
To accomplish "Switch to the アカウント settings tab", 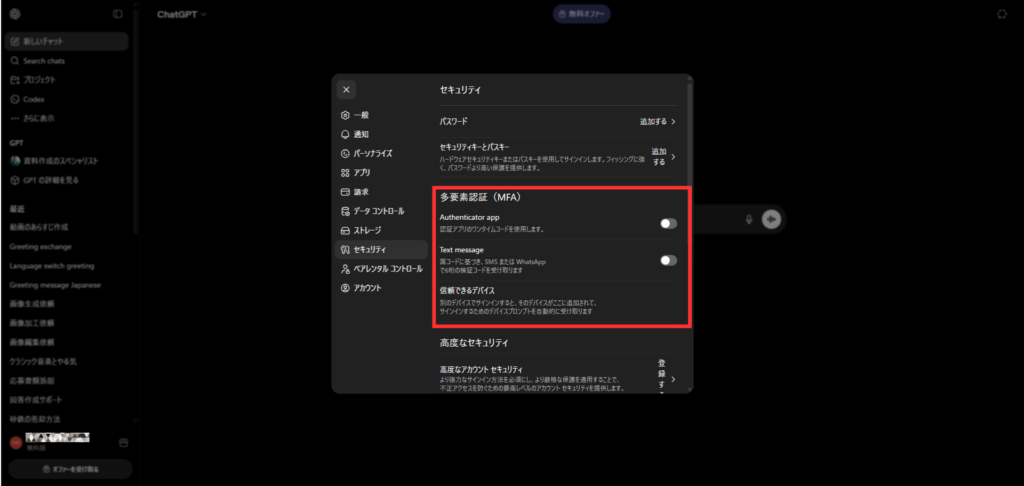I will click(381, 288).
